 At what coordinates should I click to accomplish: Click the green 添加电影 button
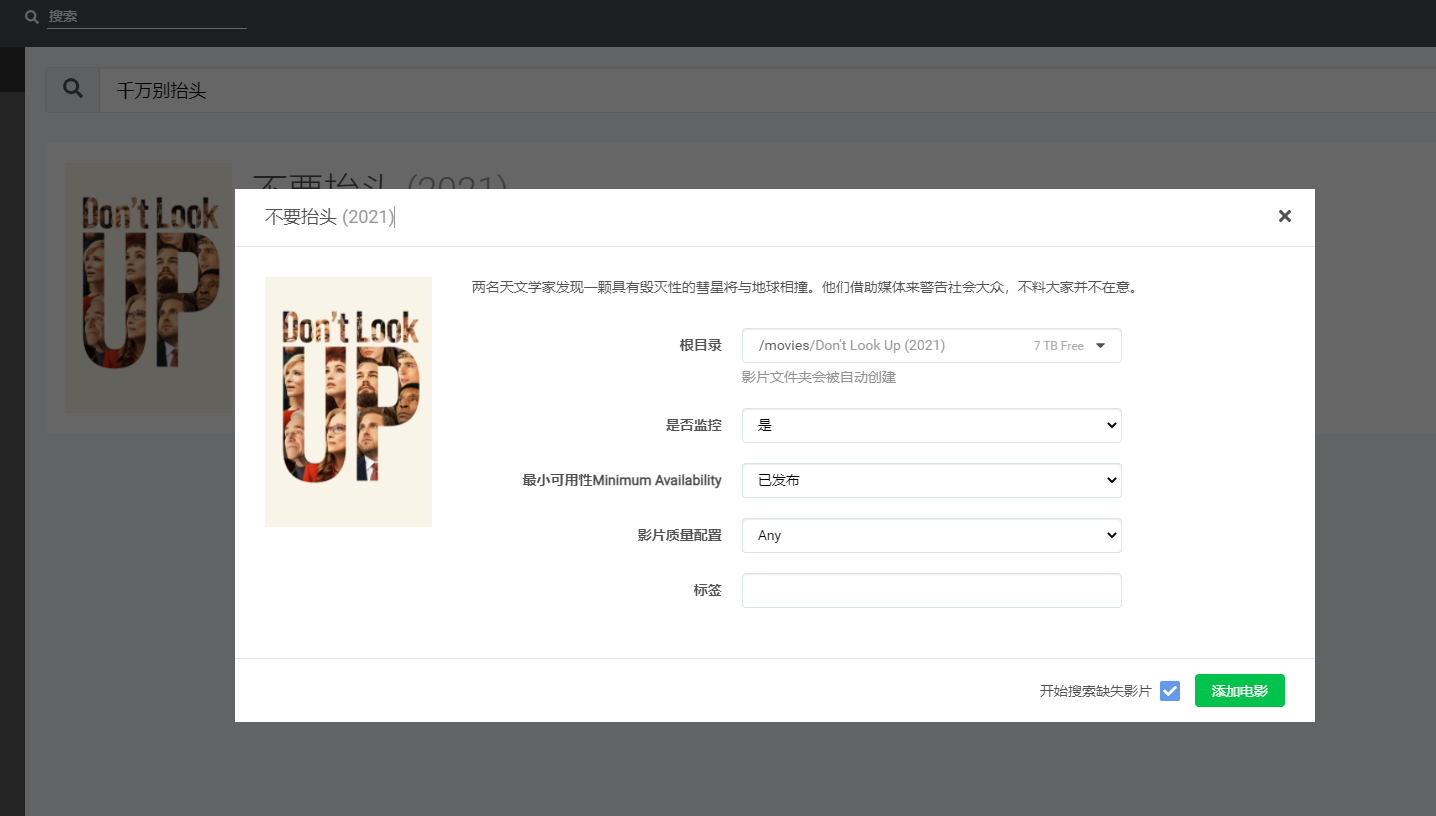1240,691
